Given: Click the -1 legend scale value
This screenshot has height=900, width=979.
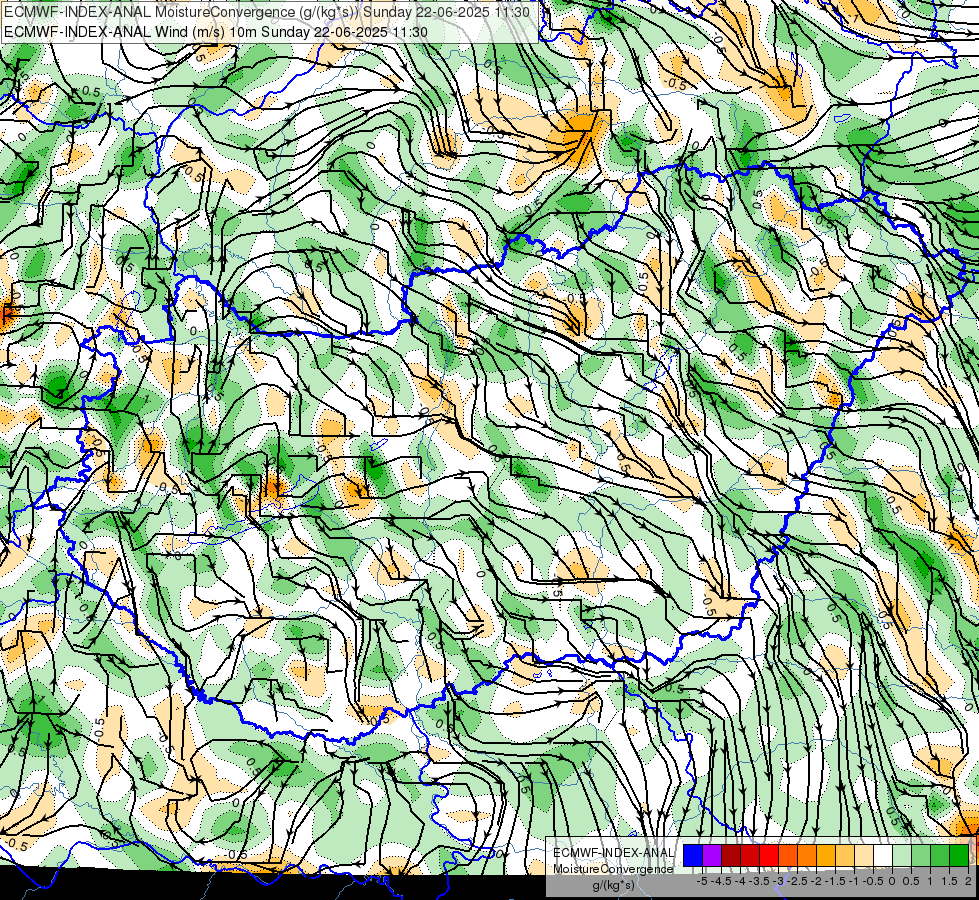Looking at the screenshot, I should (x=854, y=881).
